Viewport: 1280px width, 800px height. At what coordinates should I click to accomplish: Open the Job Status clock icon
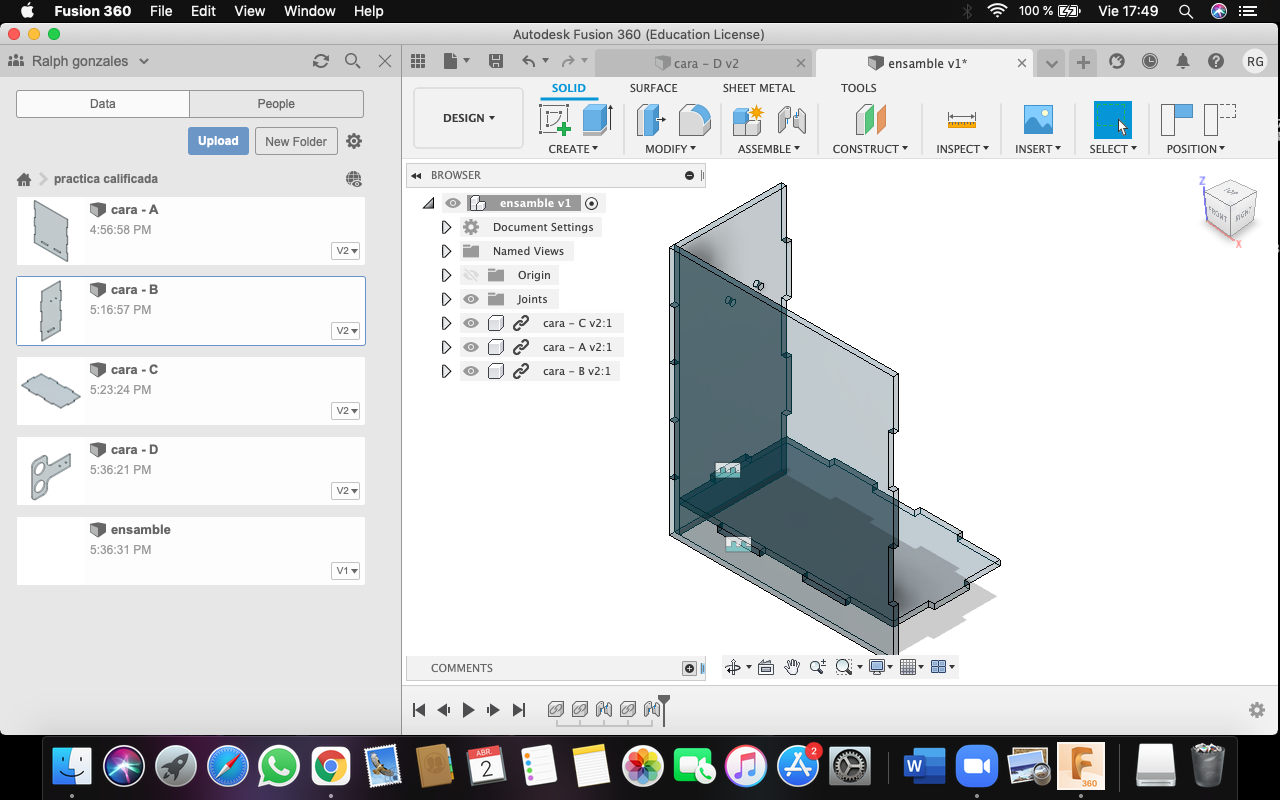(1150, 62)
